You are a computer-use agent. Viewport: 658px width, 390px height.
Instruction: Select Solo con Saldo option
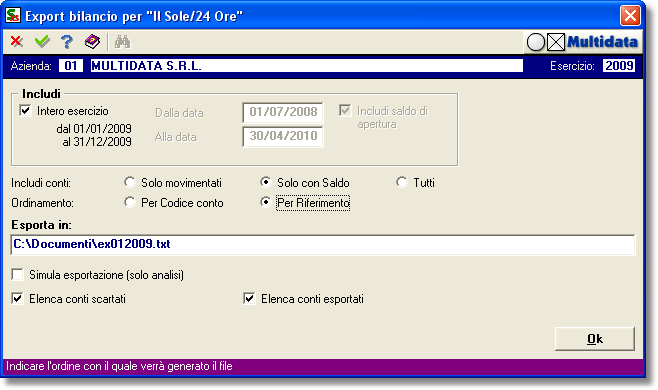point(266,182)
